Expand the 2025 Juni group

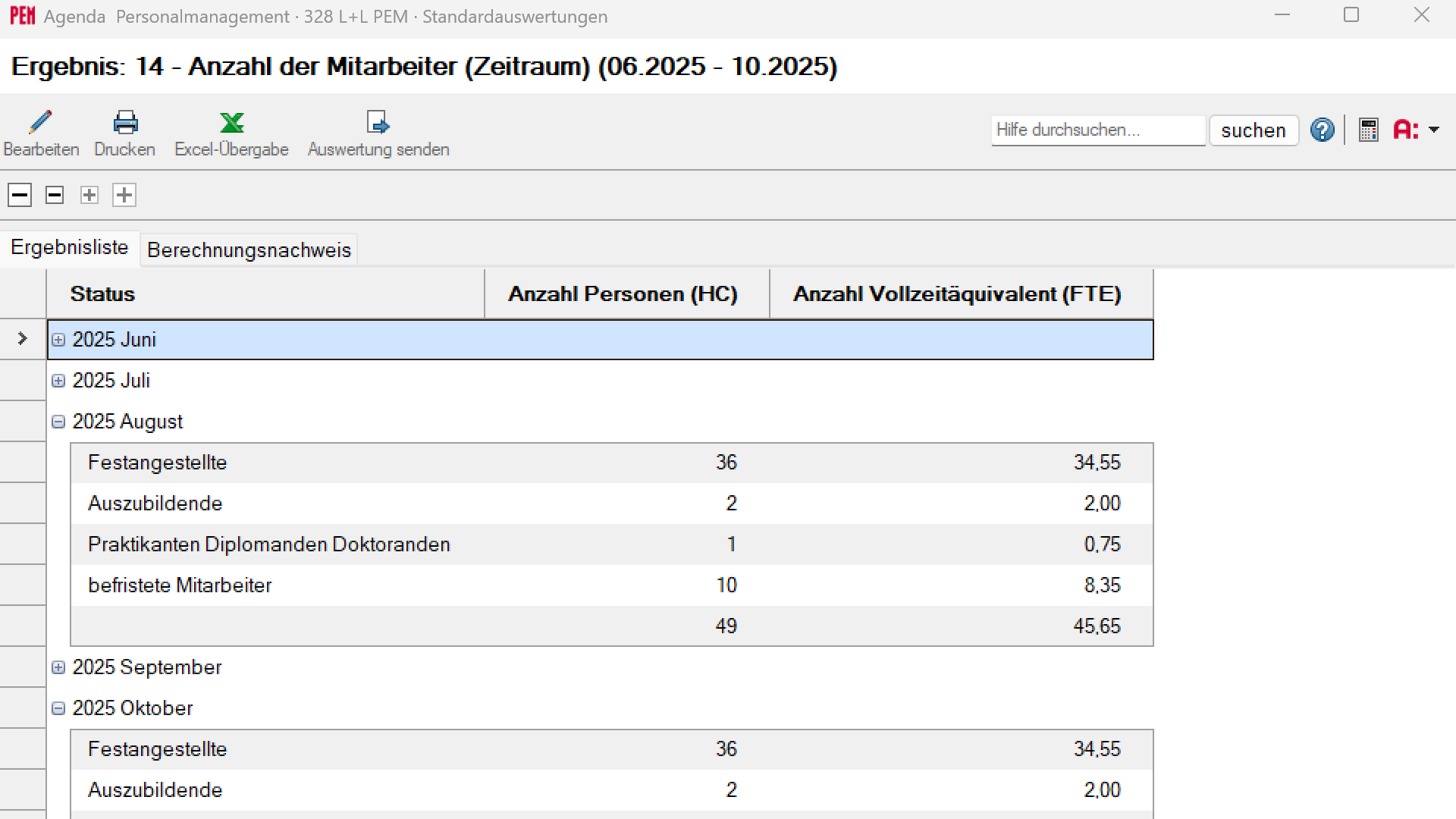click(x=58, y=340)
